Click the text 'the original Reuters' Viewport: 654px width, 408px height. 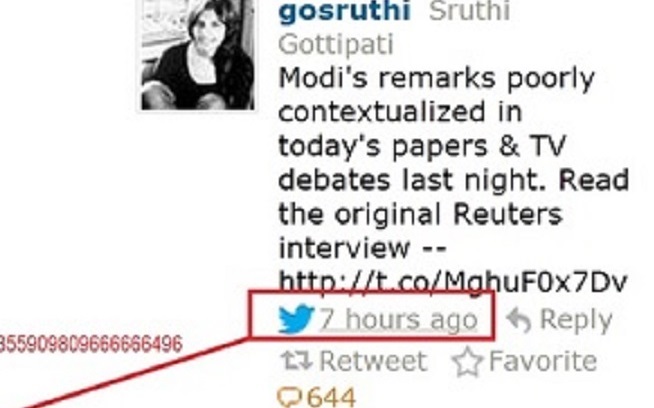point(420,214)
